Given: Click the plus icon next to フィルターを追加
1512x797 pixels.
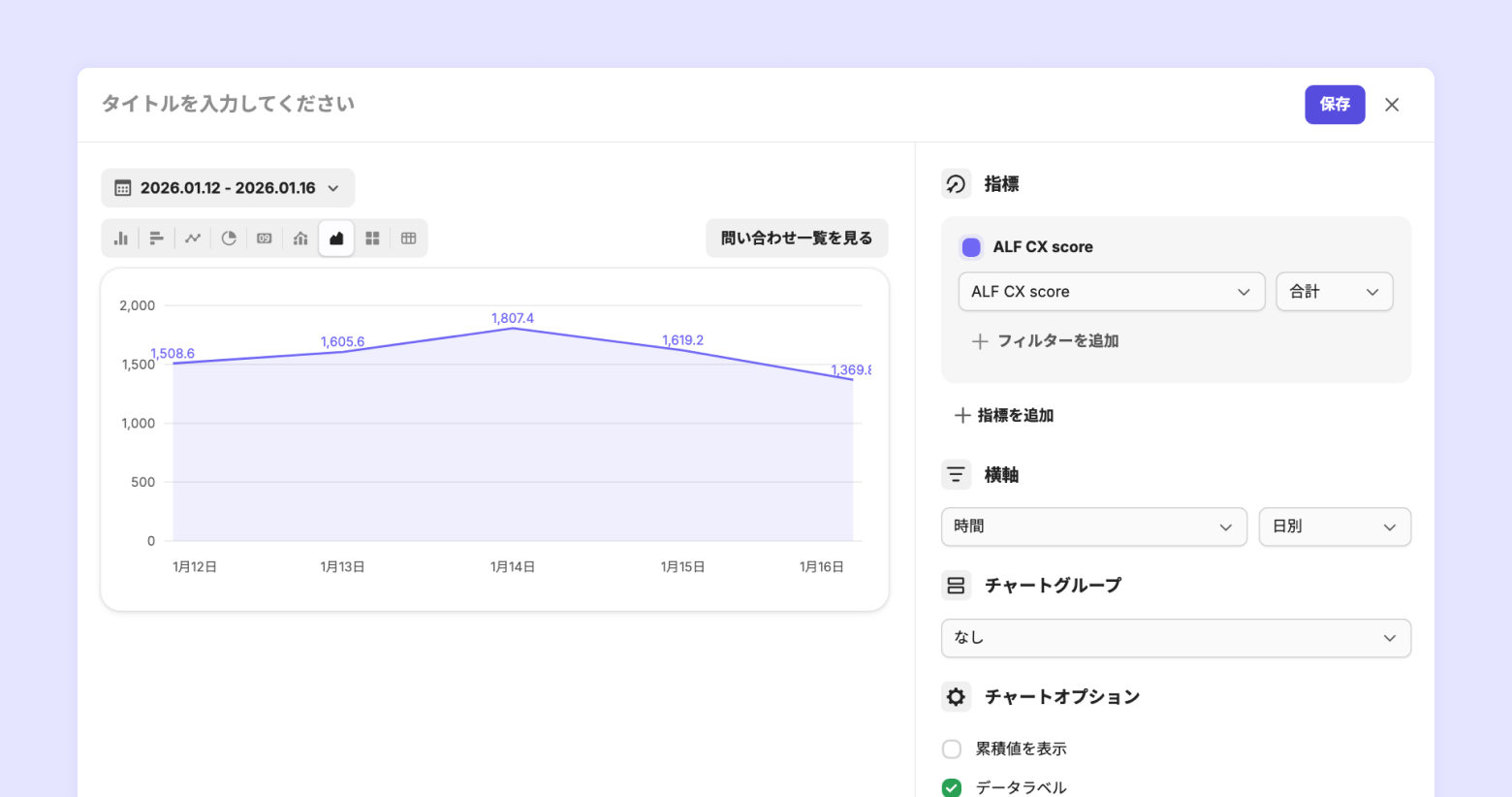Looking at the screenshot, I should [x=980, y=341].
